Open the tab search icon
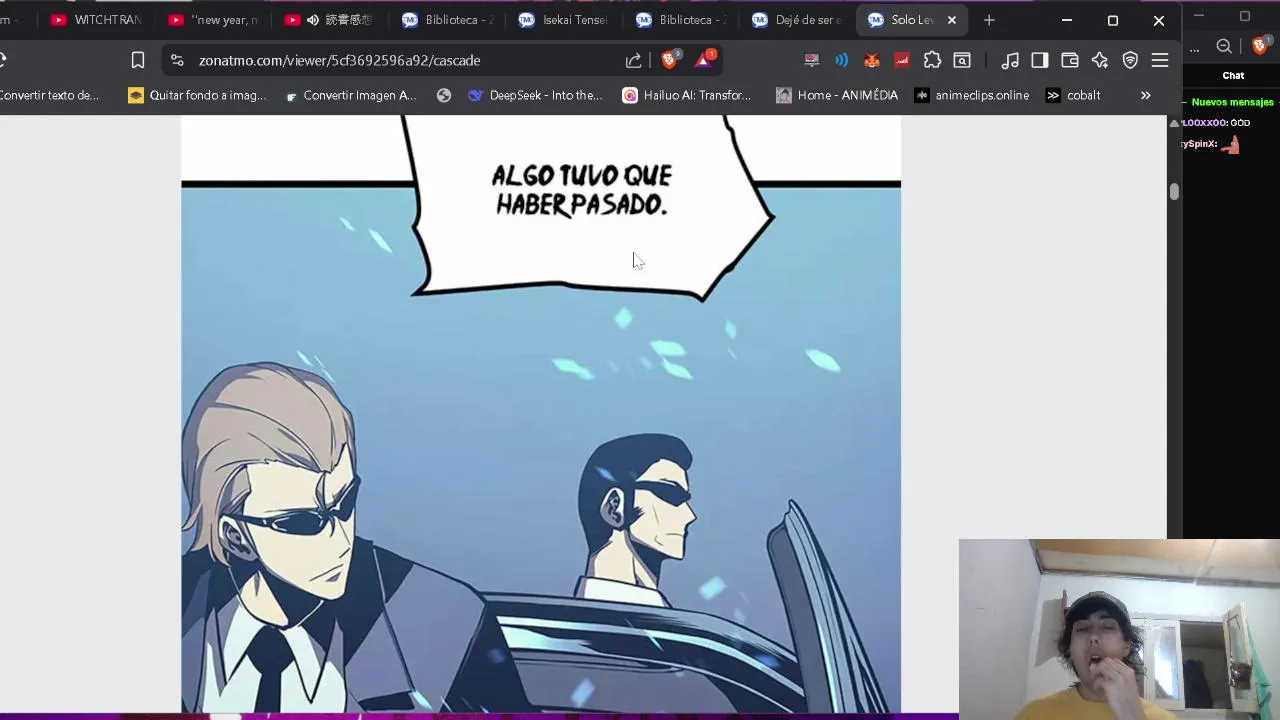Viewport: 1280px width, 720px height. coord(962,60)
